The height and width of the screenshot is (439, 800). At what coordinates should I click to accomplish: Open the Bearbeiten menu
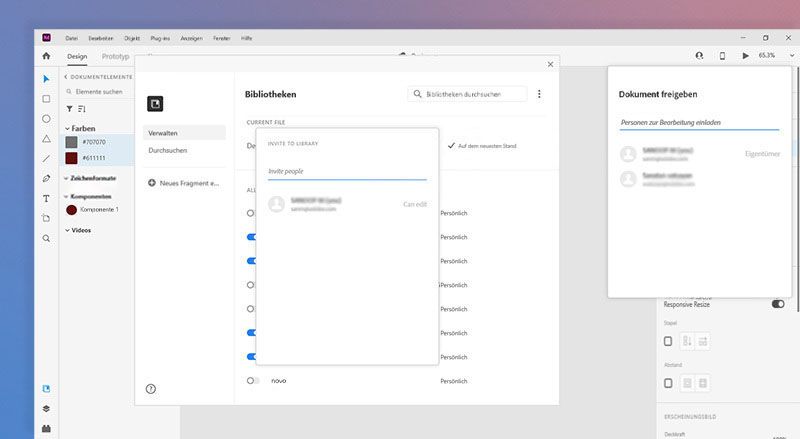pos(101,38)
